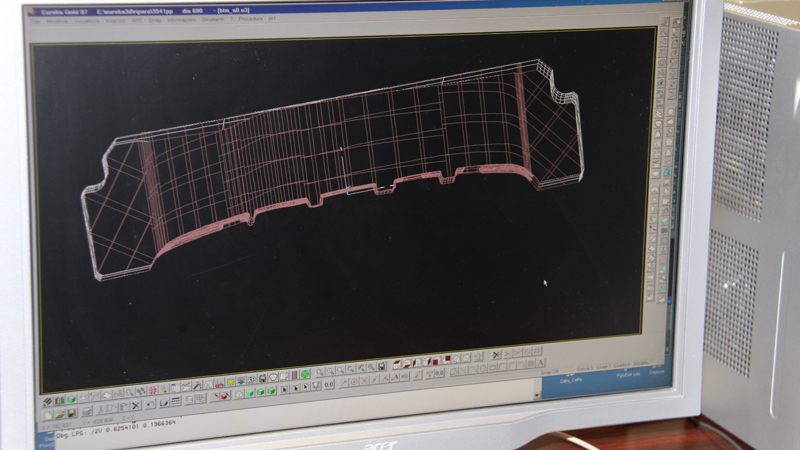The width and height of the screenshot is (800, 450).
Task: Open the Inserisci menu
Action: [x=115, y=20]
